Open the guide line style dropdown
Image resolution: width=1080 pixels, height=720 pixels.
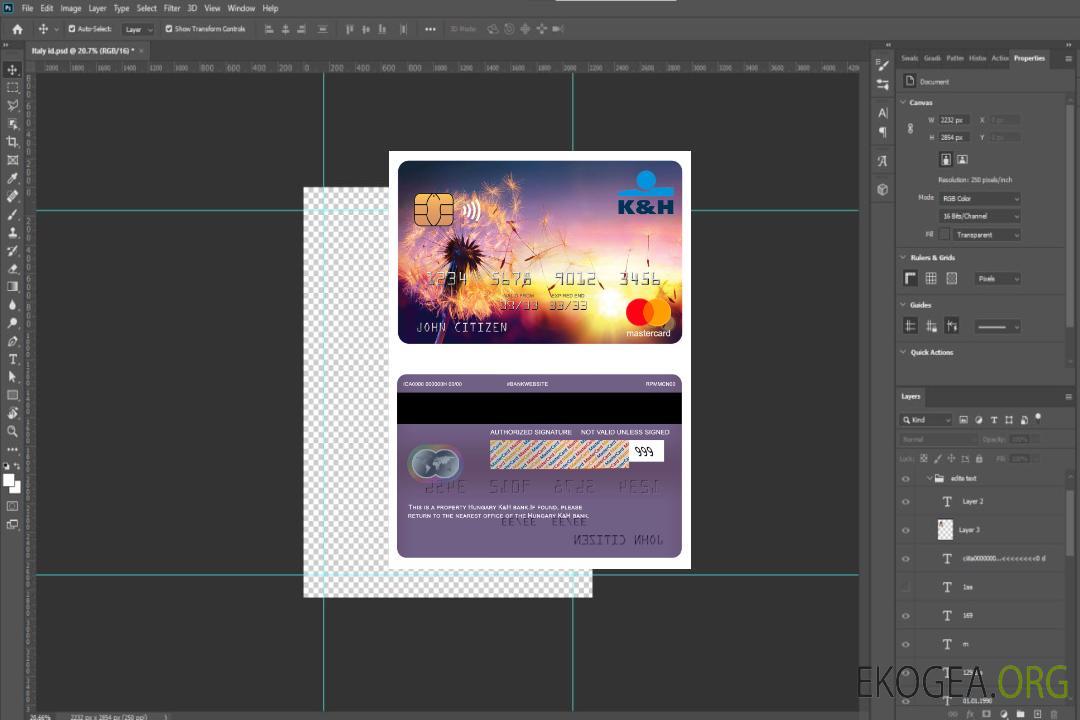(998, 327)
